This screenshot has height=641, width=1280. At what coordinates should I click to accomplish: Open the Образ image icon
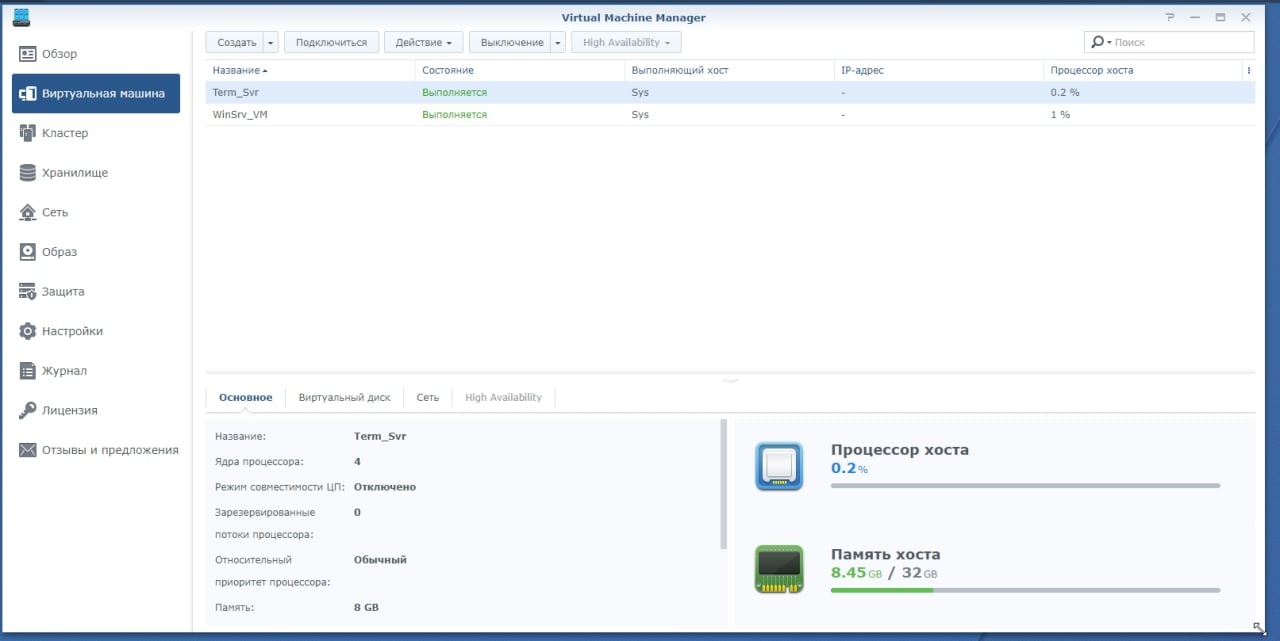[28, 252]
